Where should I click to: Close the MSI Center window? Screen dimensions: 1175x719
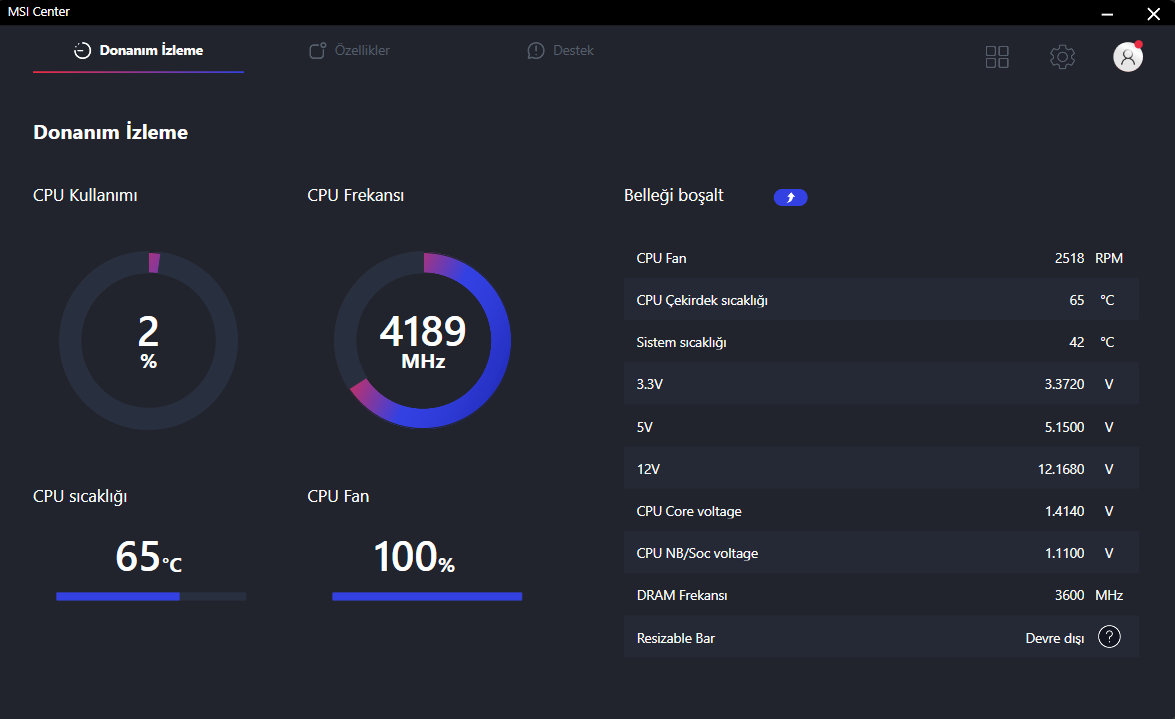coord(1153,13)
